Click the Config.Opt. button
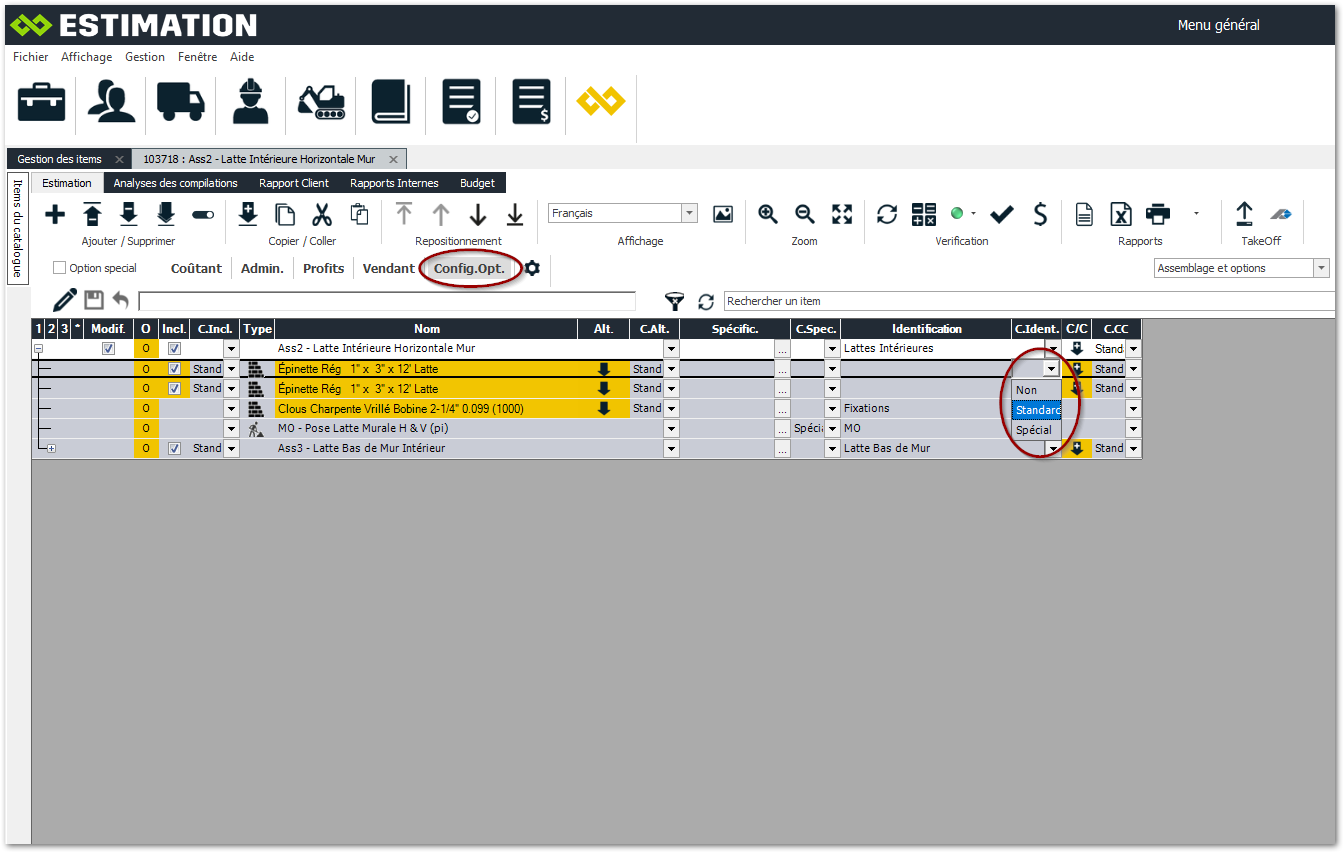 tap(469, 268)
